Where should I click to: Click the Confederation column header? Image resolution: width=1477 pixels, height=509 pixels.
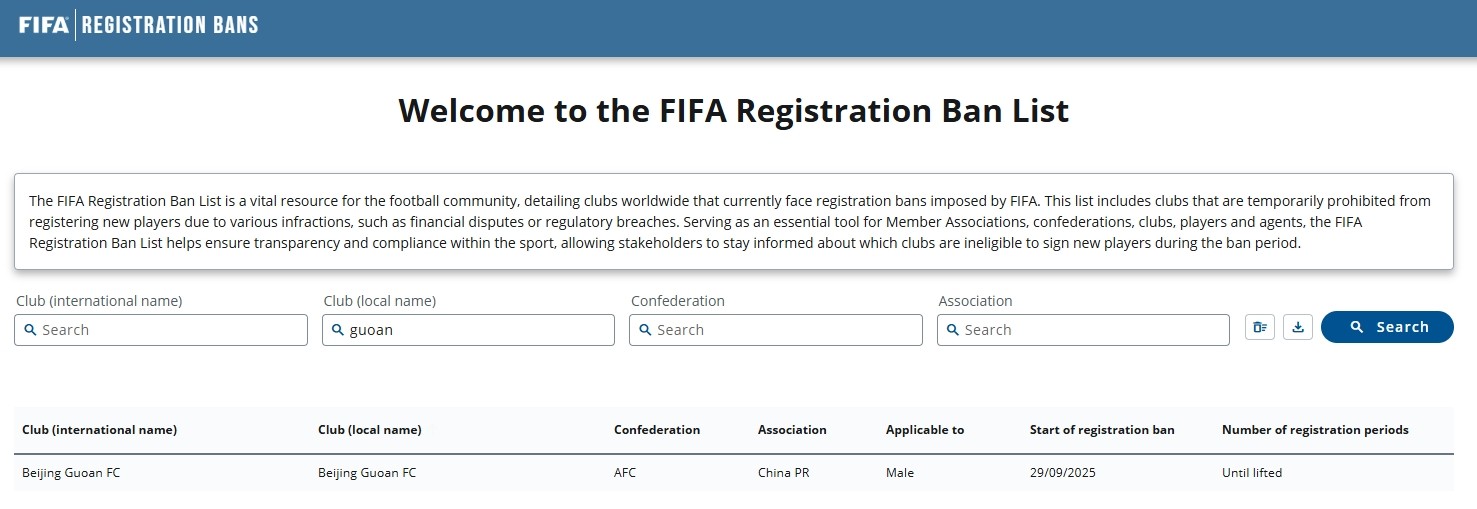657,430
